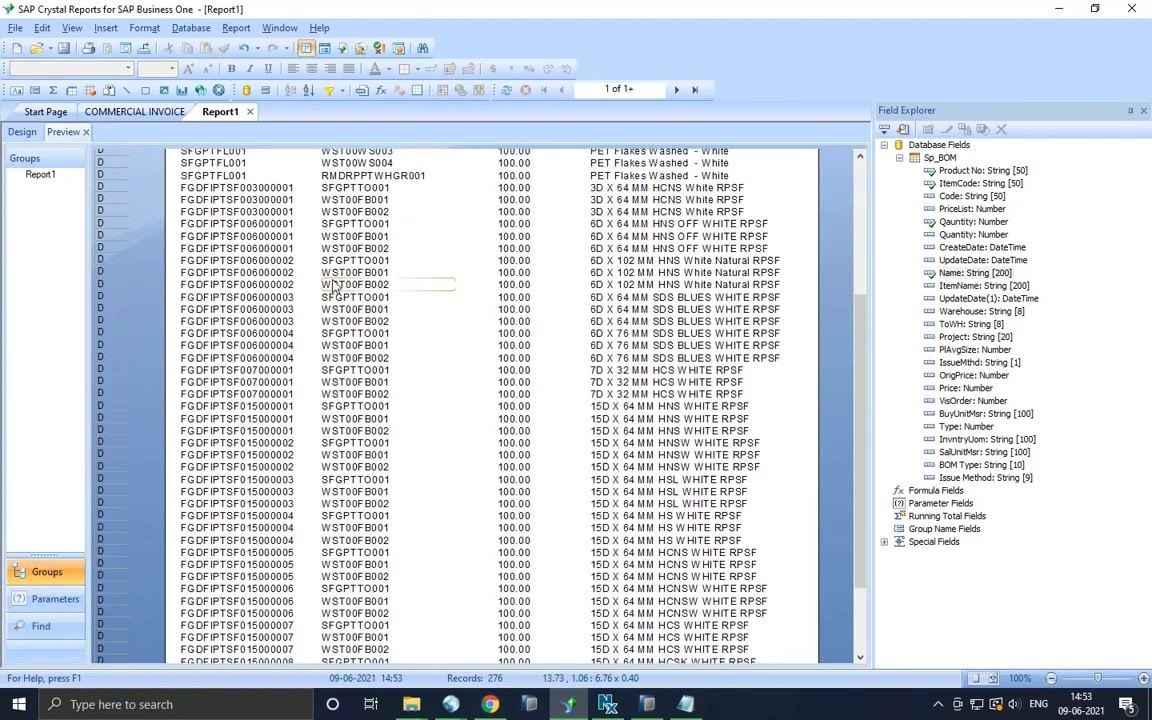Insert a chart from the toolbar

point(181,90)
